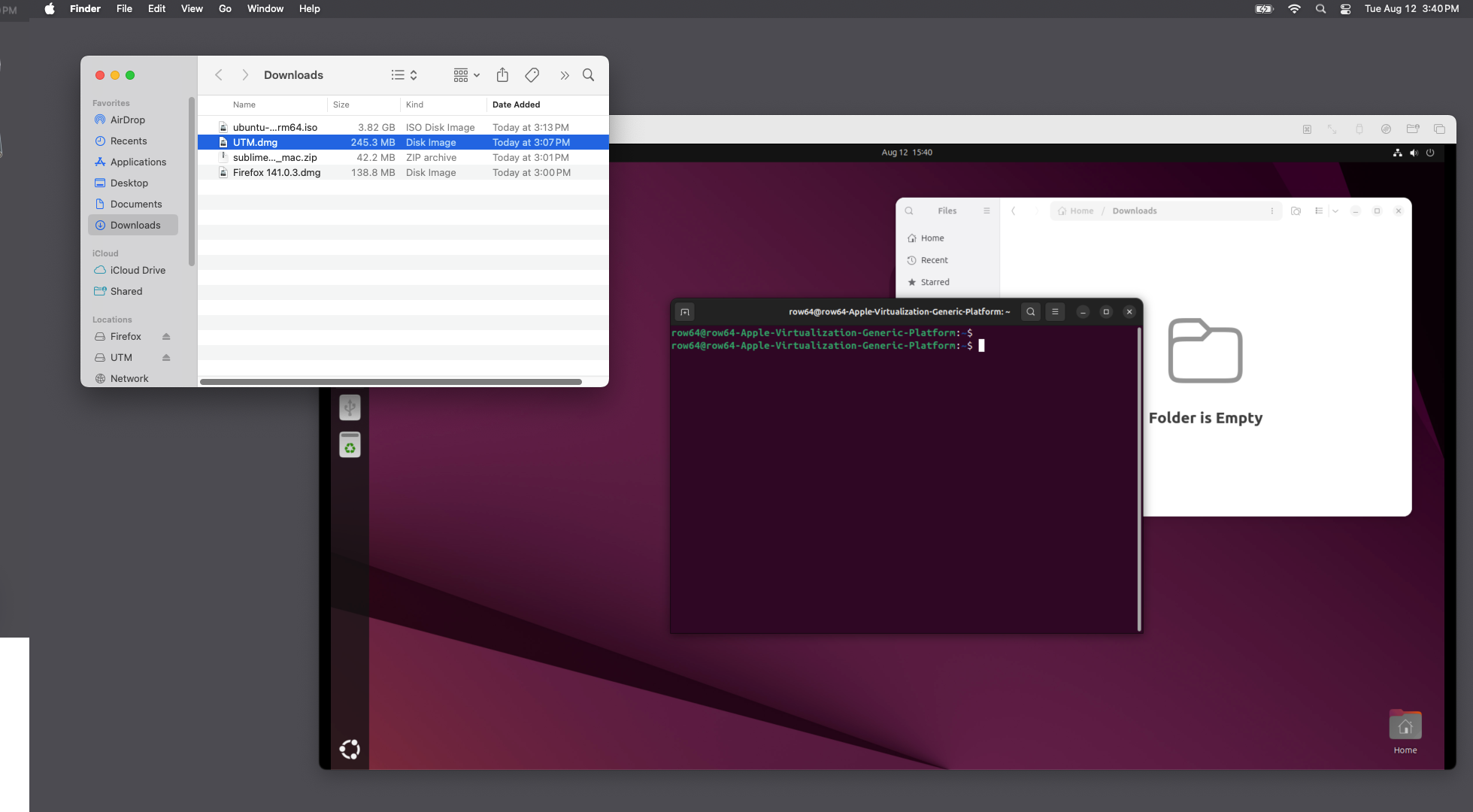
Task: Sort Finder list by Name column
Action: pos(244,105)
